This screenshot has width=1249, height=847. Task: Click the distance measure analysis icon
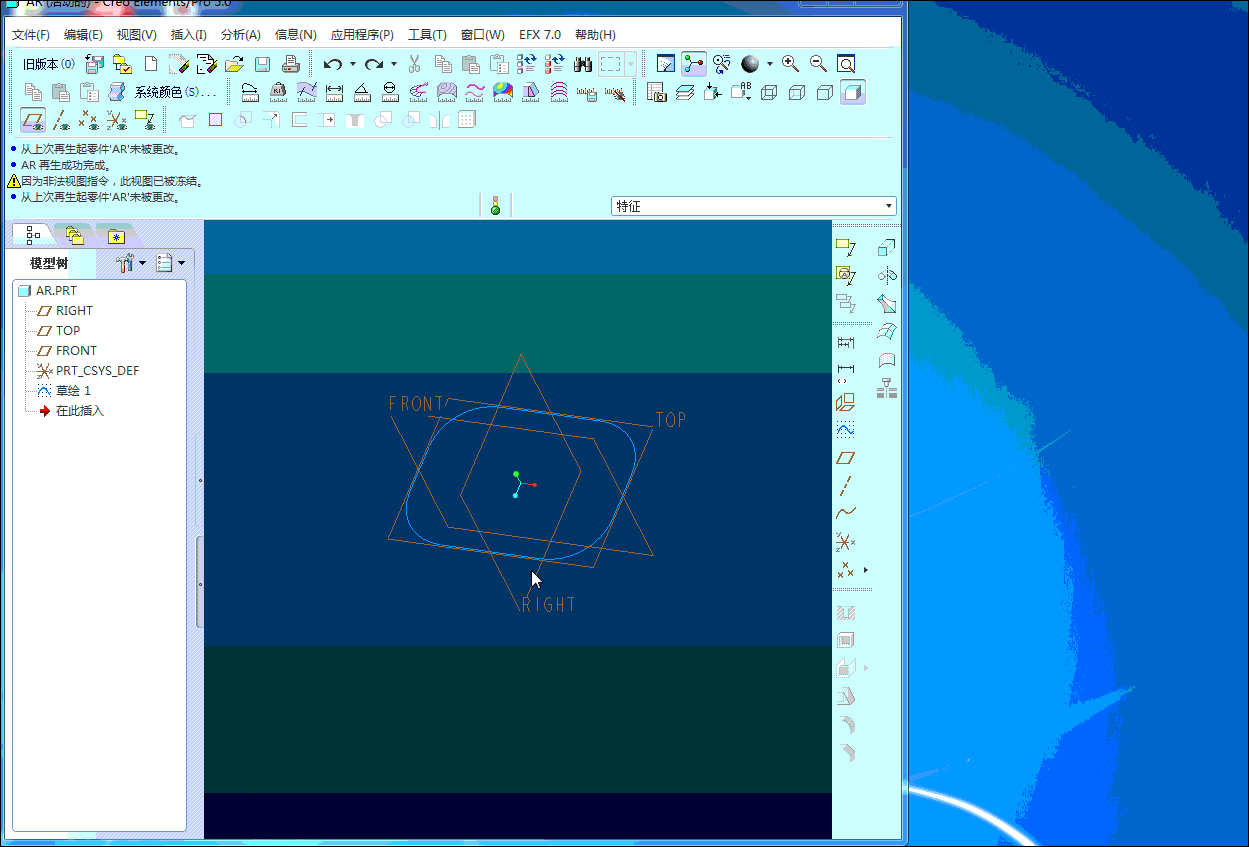coord(335,92)
